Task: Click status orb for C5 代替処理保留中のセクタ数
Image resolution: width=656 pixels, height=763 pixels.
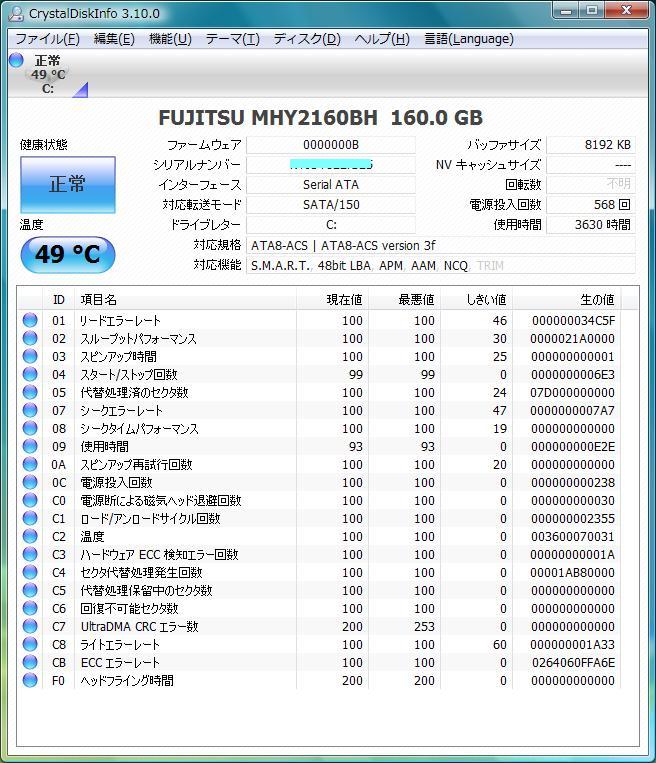Action: pos(30,590)
